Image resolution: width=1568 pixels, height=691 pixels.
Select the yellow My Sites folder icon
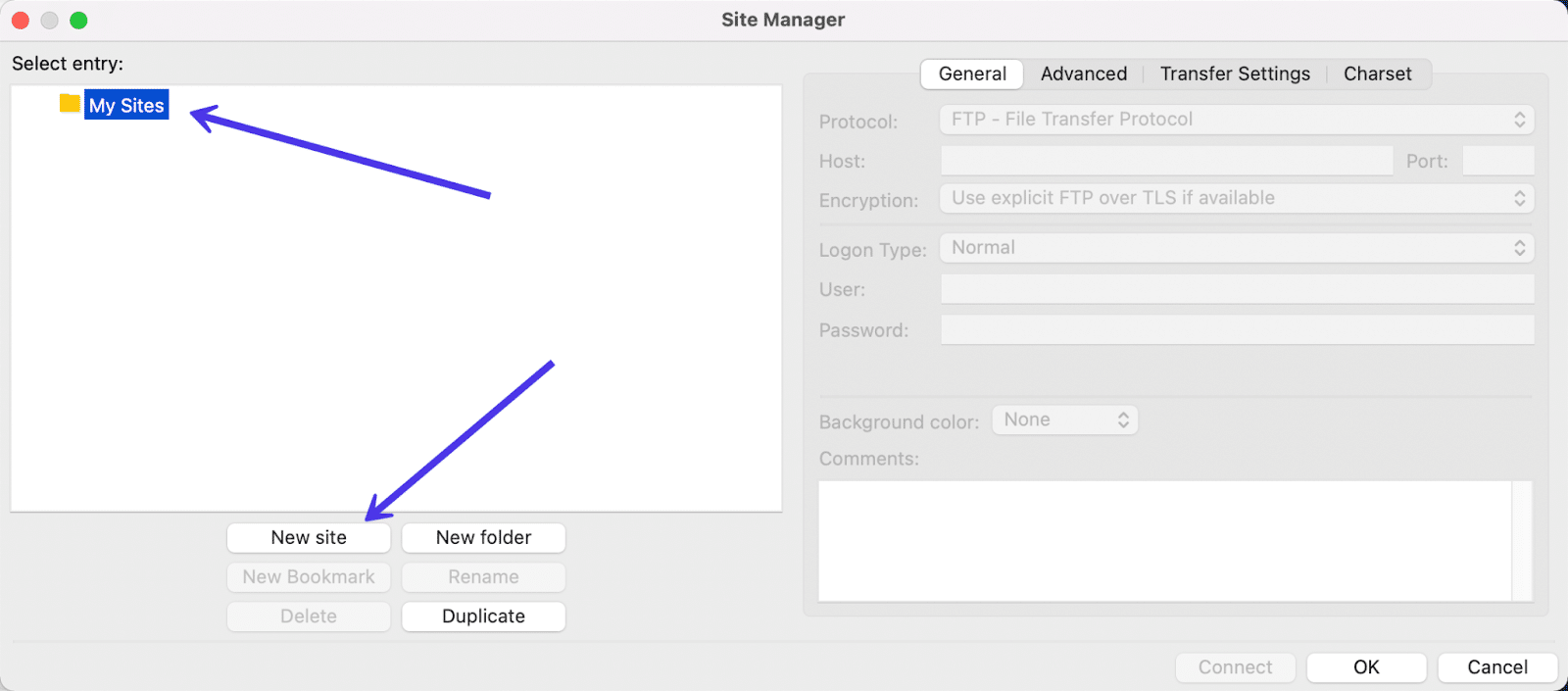69,104
